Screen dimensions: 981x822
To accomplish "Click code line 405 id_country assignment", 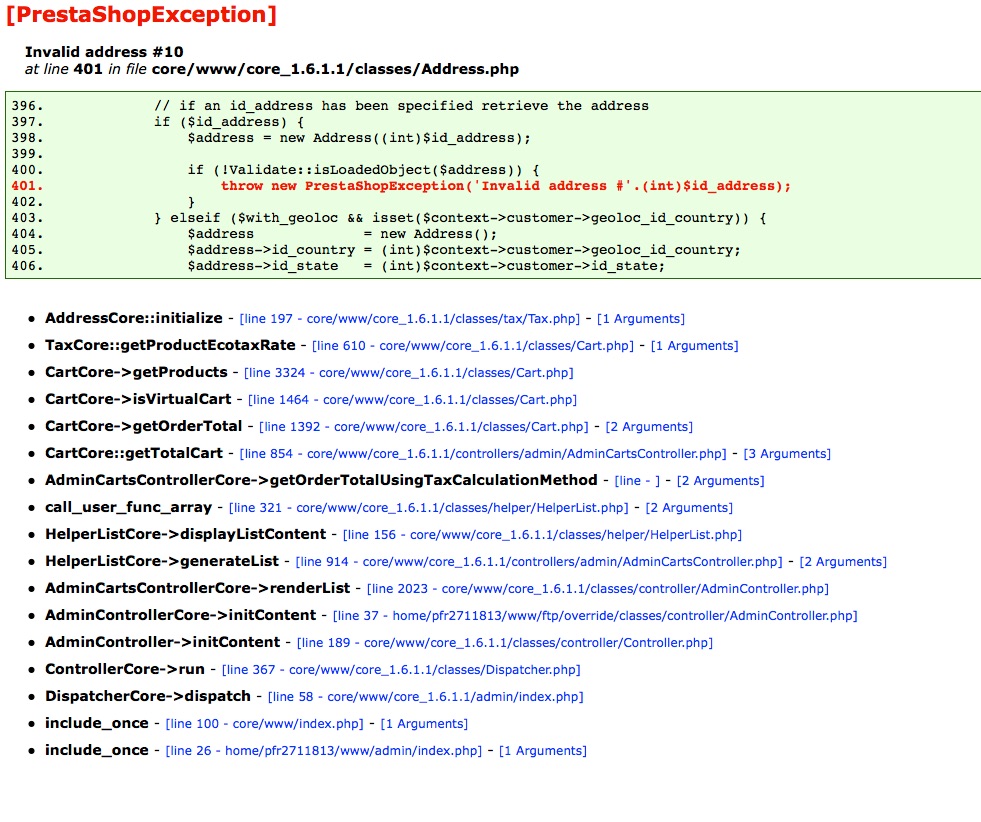I will pos(464,250).
